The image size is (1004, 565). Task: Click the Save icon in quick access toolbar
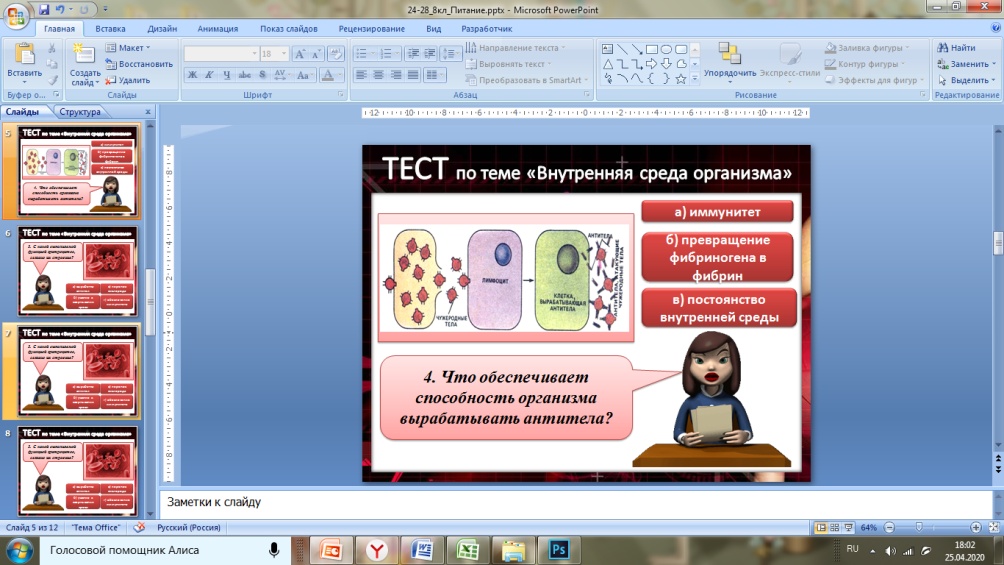click(45, 9)
